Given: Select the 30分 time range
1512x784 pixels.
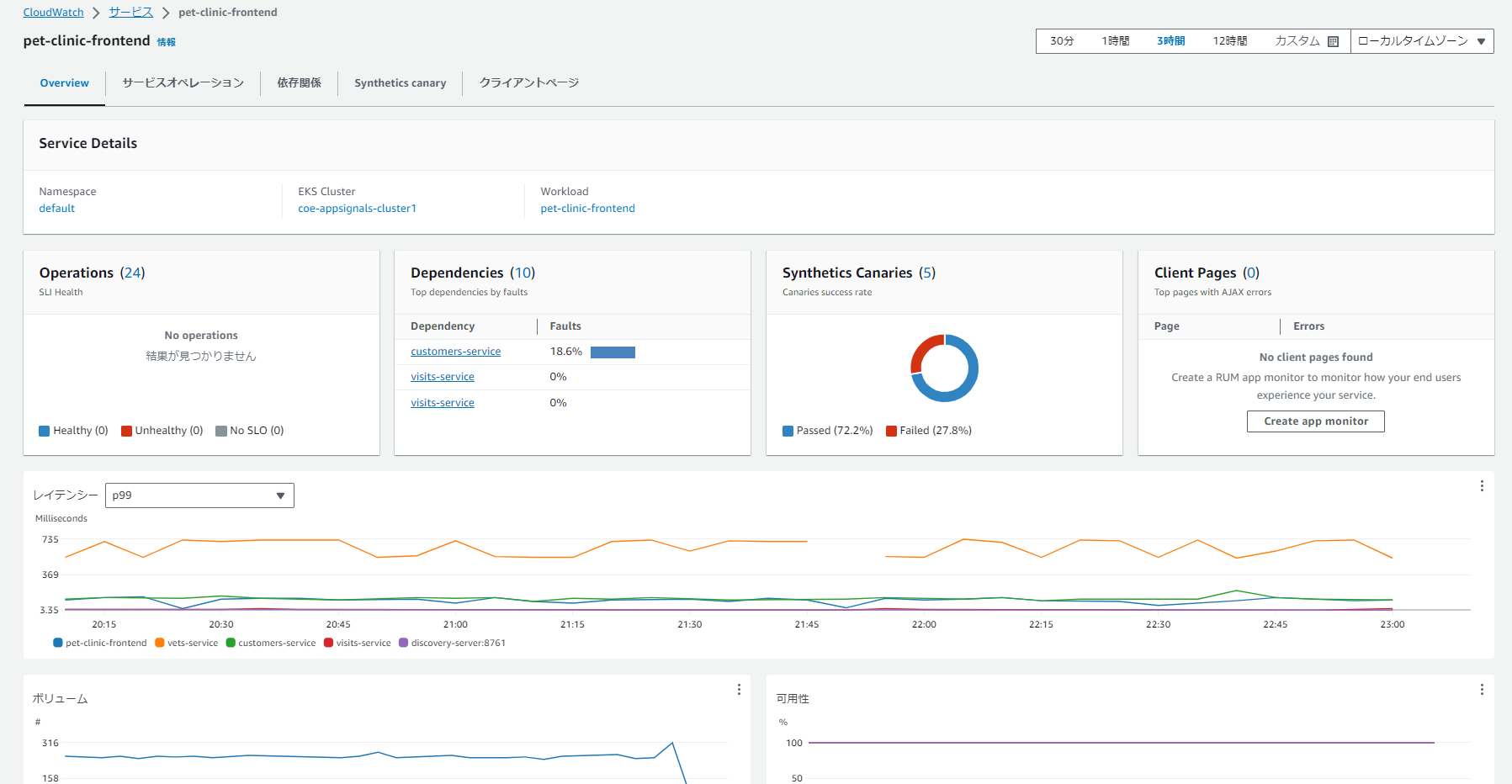Looking at the screenshot, I should 1062,41.
